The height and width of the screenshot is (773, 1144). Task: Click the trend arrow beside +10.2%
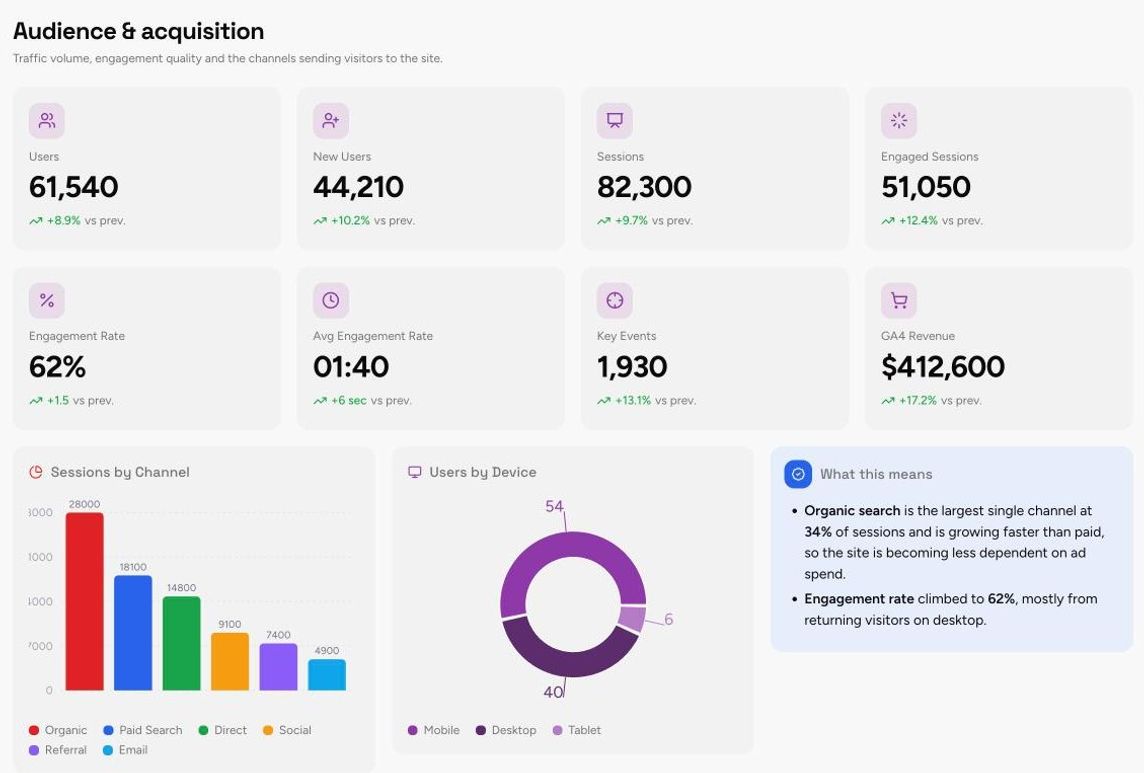coord(320,220)
